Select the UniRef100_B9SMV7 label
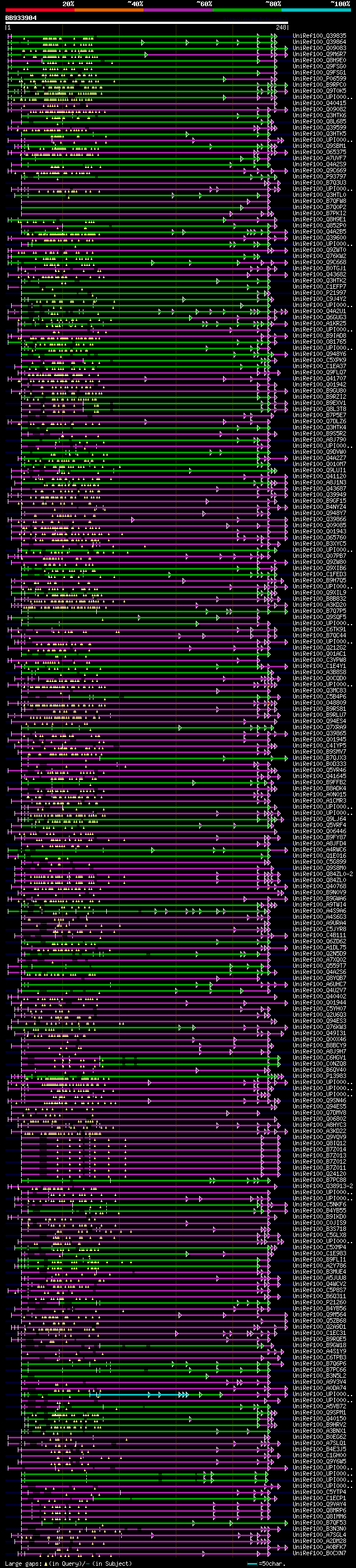The image size is (356, 1568). (x=319, y=752)
